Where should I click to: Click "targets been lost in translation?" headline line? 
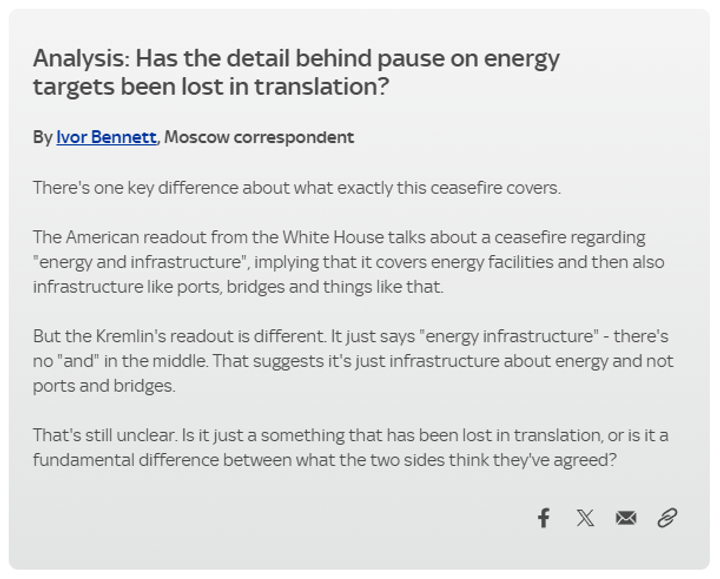tap(210, 87)
